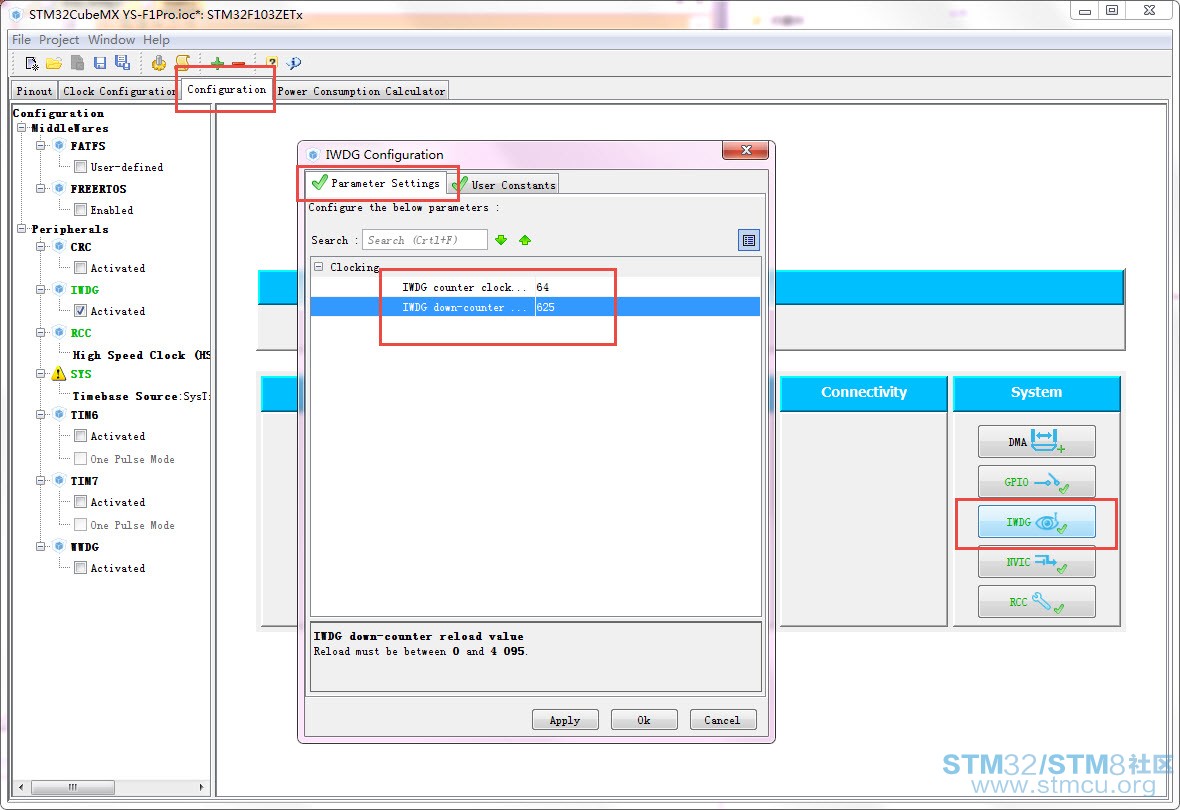
Task: Open the File menu
Action: (21, 40)
